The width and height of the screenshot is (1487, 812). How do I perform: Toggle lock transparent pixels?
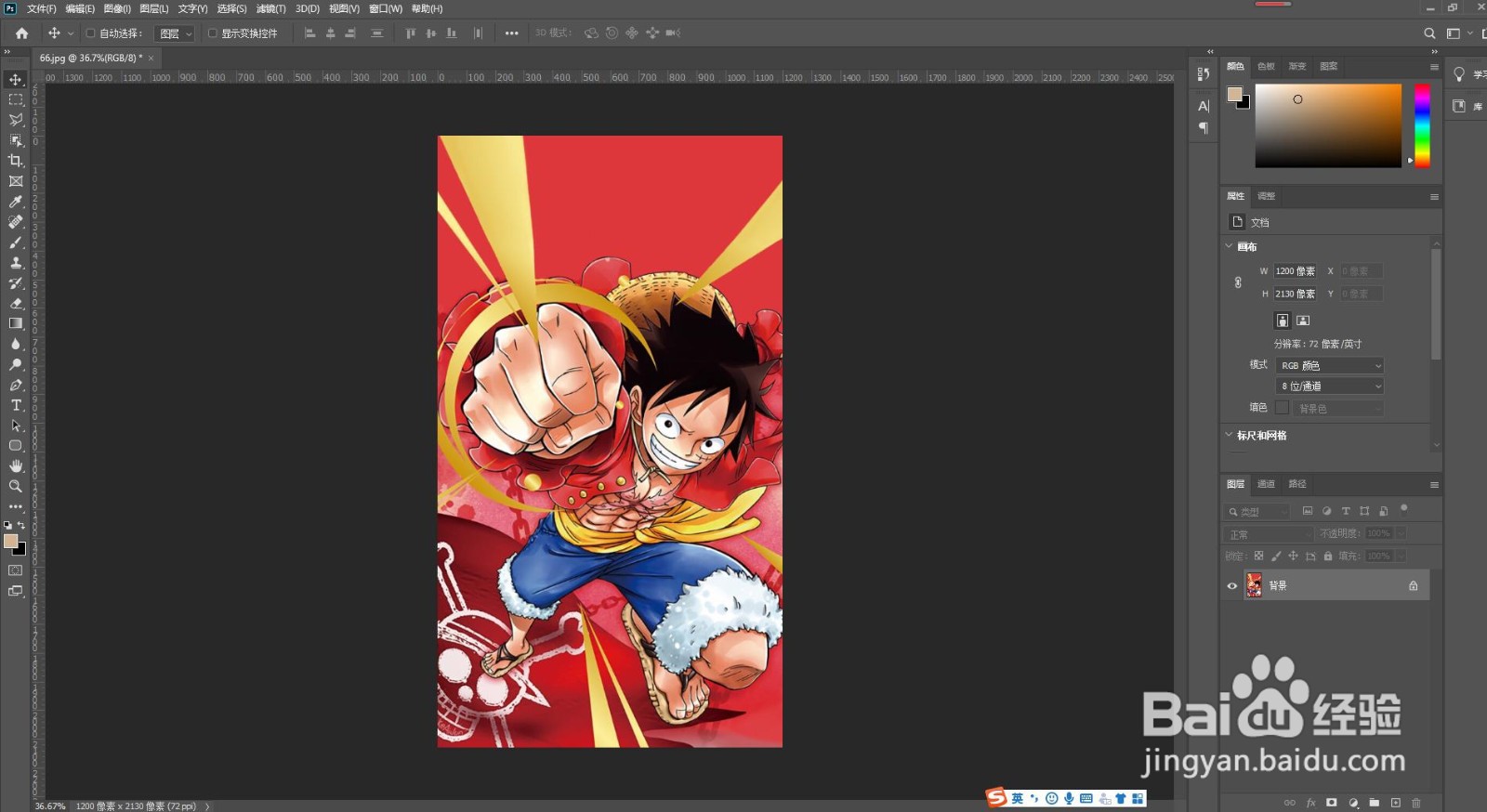(1258, 556)
